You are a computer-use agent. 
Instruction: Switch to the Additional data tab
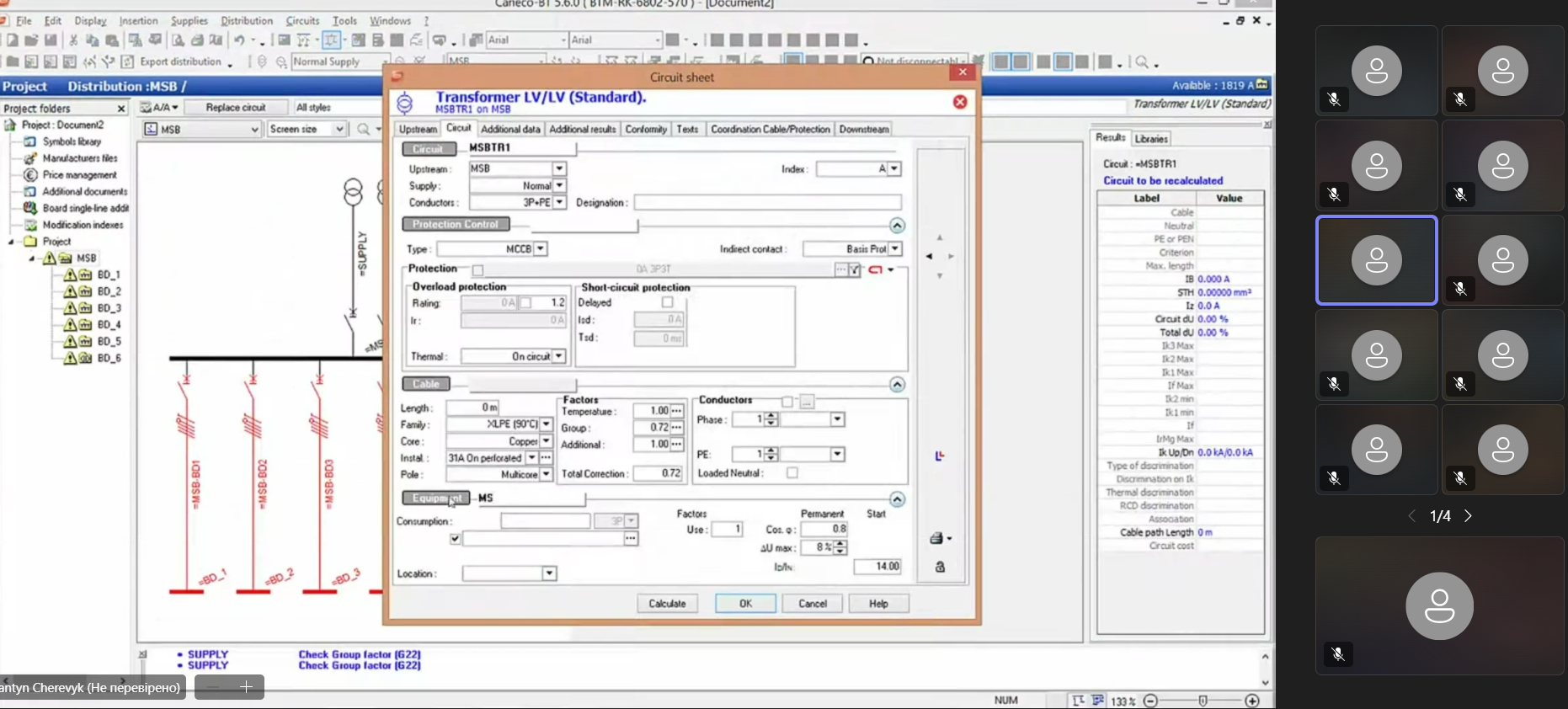click(510, 130)
